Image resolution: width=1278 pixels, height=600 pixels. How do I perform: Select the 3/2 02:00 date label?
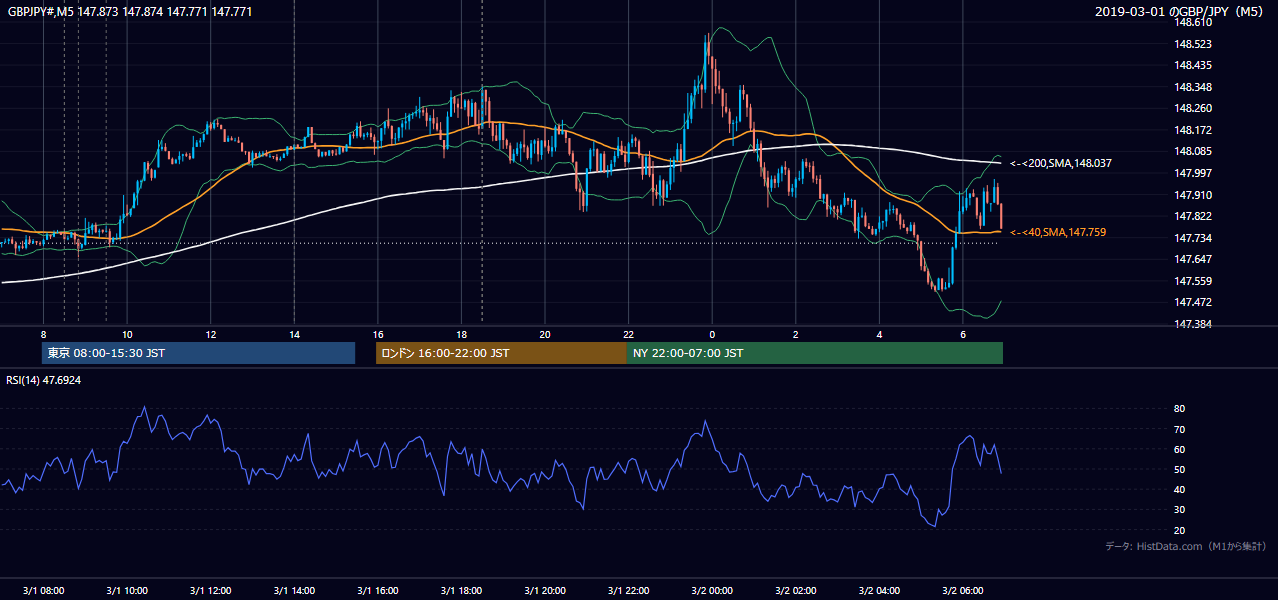pos(796,591)
